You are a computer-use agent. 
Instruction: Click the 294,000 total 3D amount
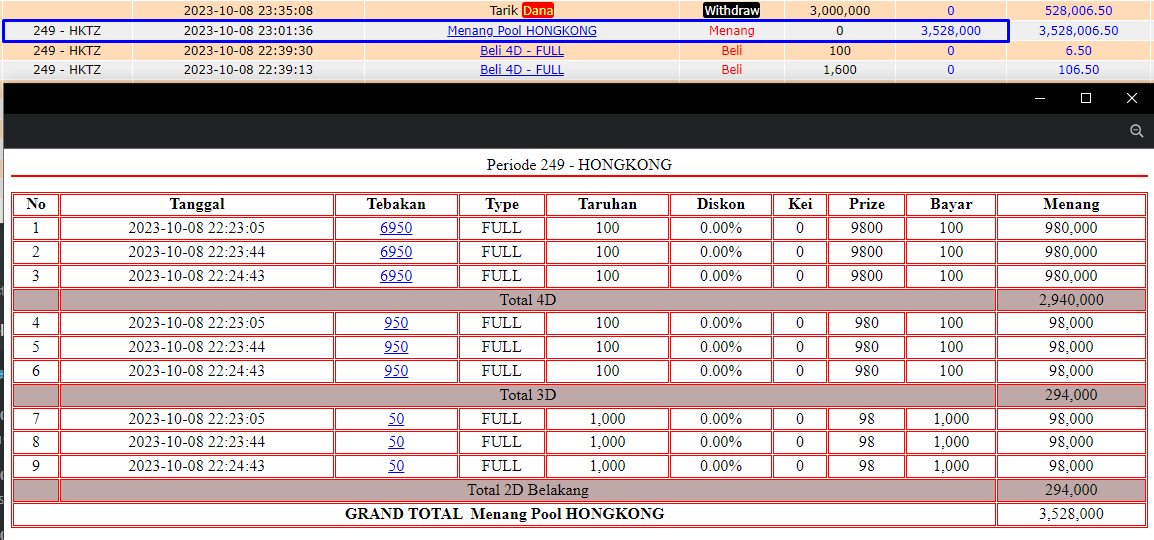pos(1071,395)
